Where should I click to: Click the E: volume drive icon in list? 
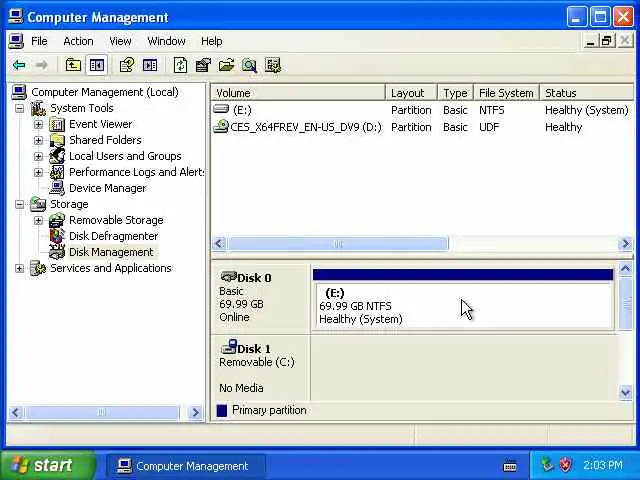point(221,109)
